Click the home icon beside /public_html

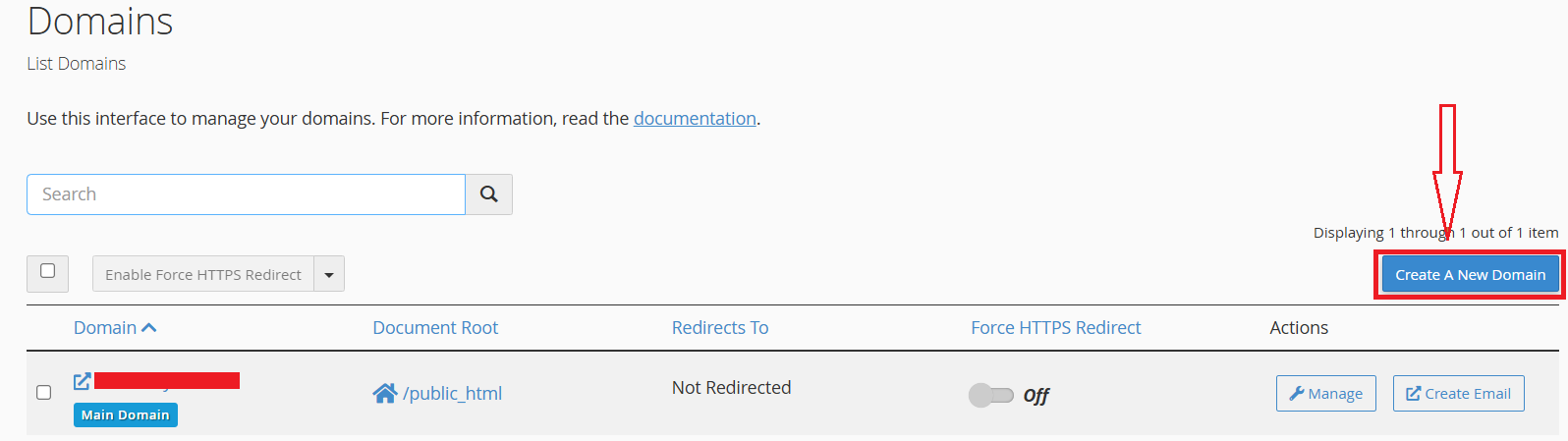pos(384,394)
